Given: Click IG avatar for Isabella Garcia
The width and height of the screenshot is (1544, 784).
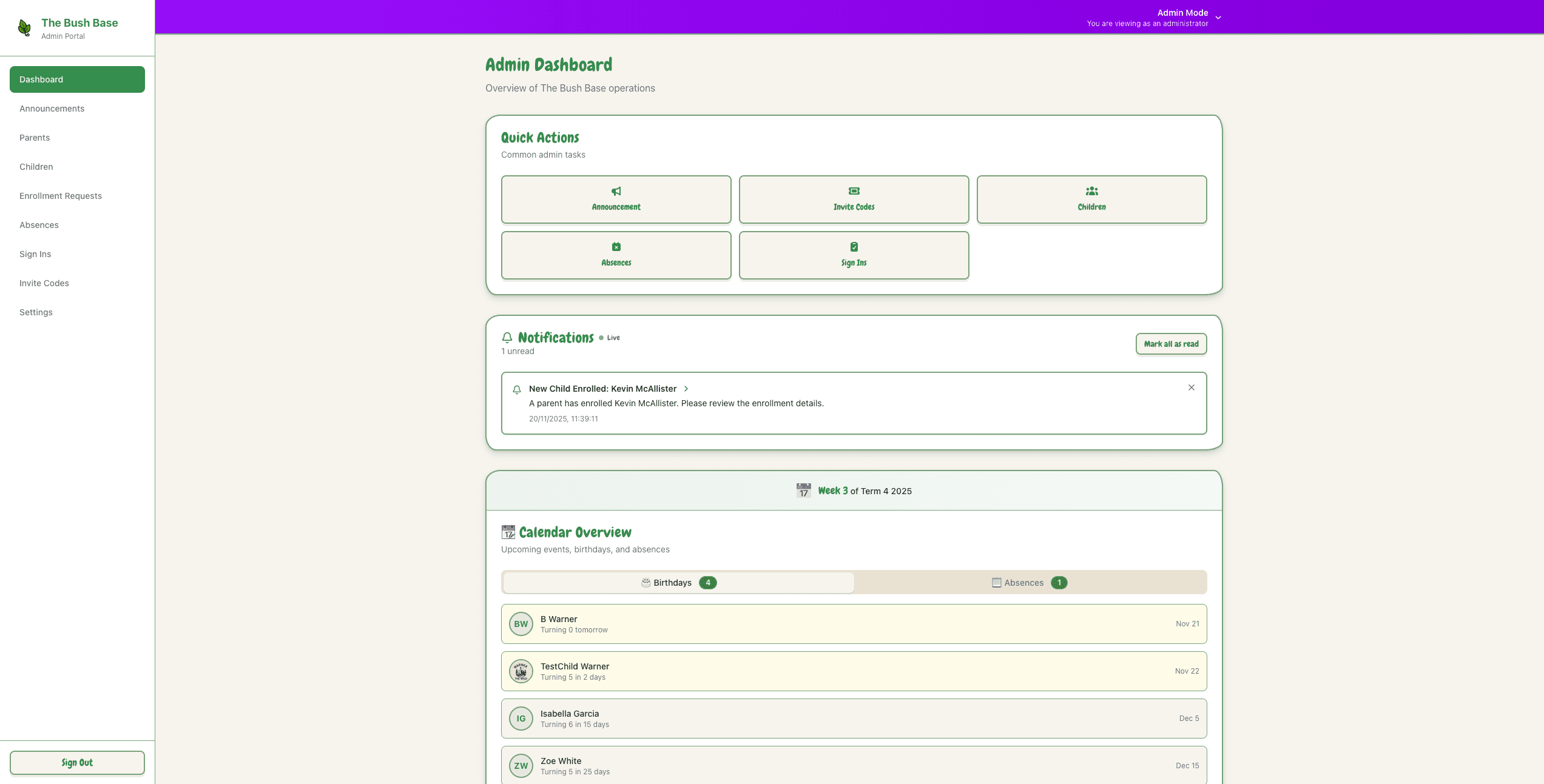Looking at the screenshot, I should [x=521, y=719].
